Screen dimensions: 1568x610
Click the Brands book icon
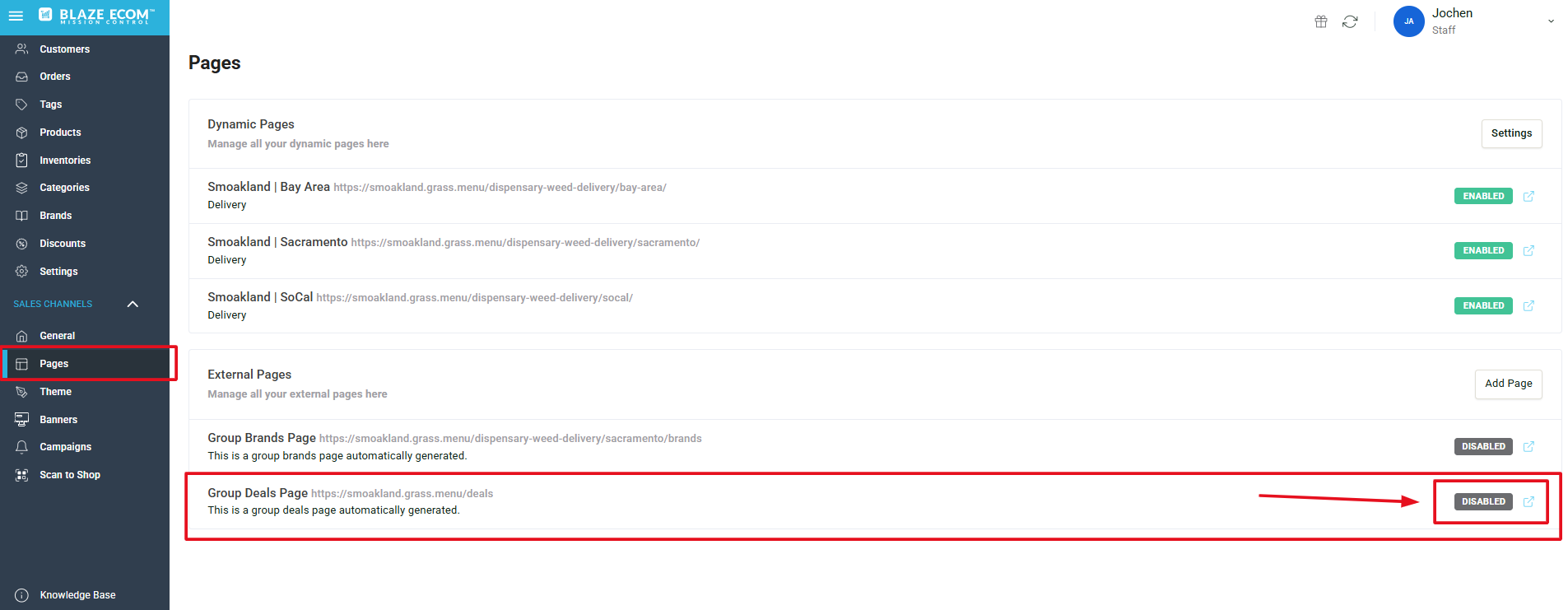pyautogui.click(x=22, y=216)
